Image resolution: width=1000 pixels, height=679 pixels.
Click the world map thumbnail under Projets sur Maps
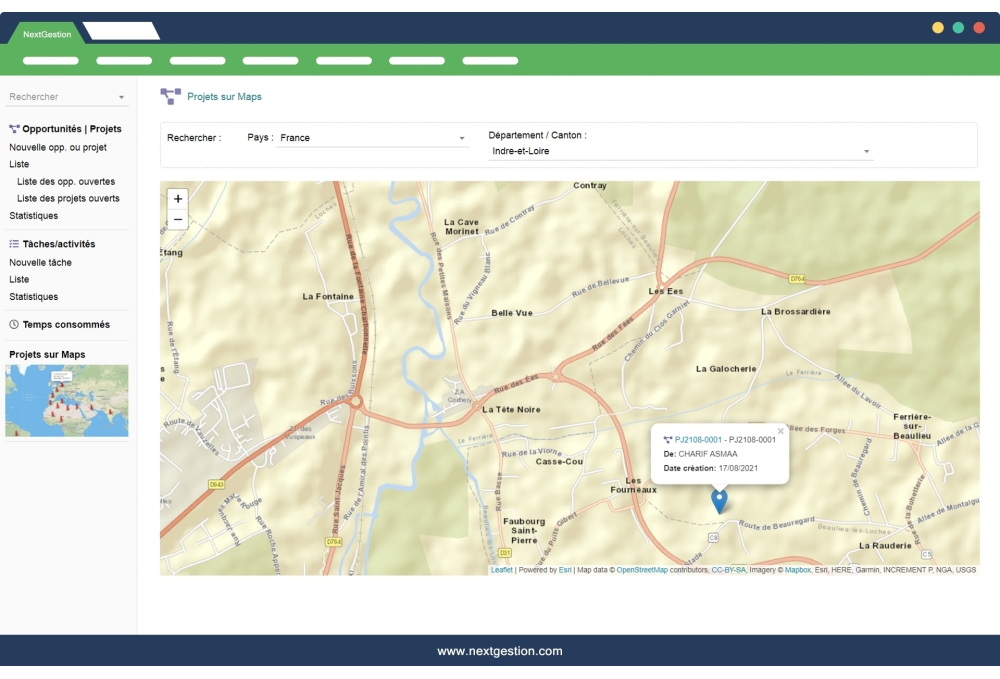(66, 400)
